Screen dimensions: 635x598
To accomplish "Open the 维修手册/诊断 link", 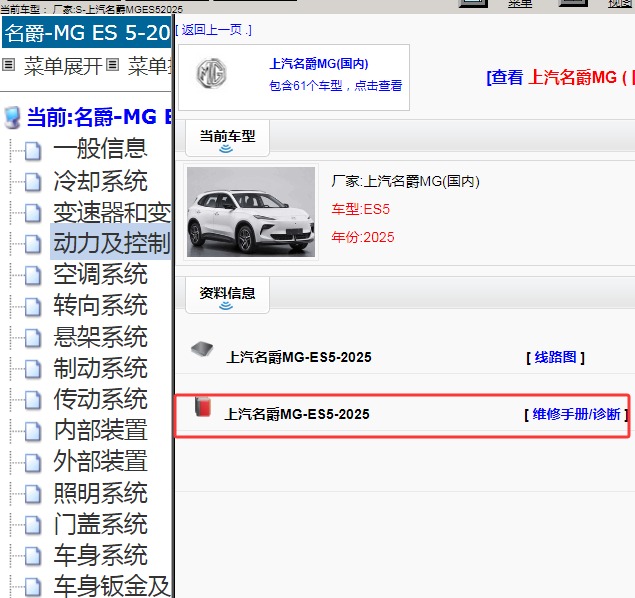I will [x=576, y=414].
